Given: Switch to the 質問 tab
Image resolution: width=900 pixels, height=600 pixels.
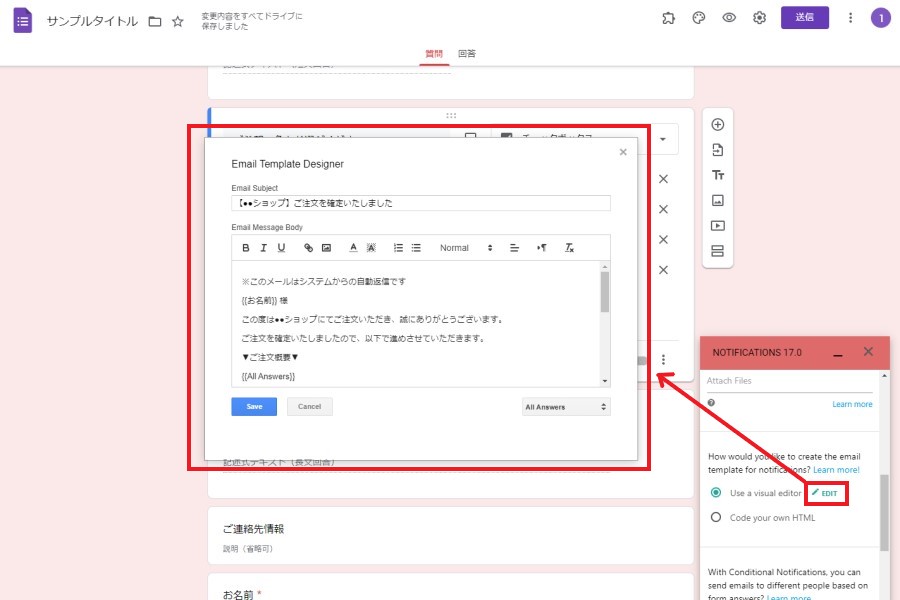Looking at the screenshot, I should [434, 53].
